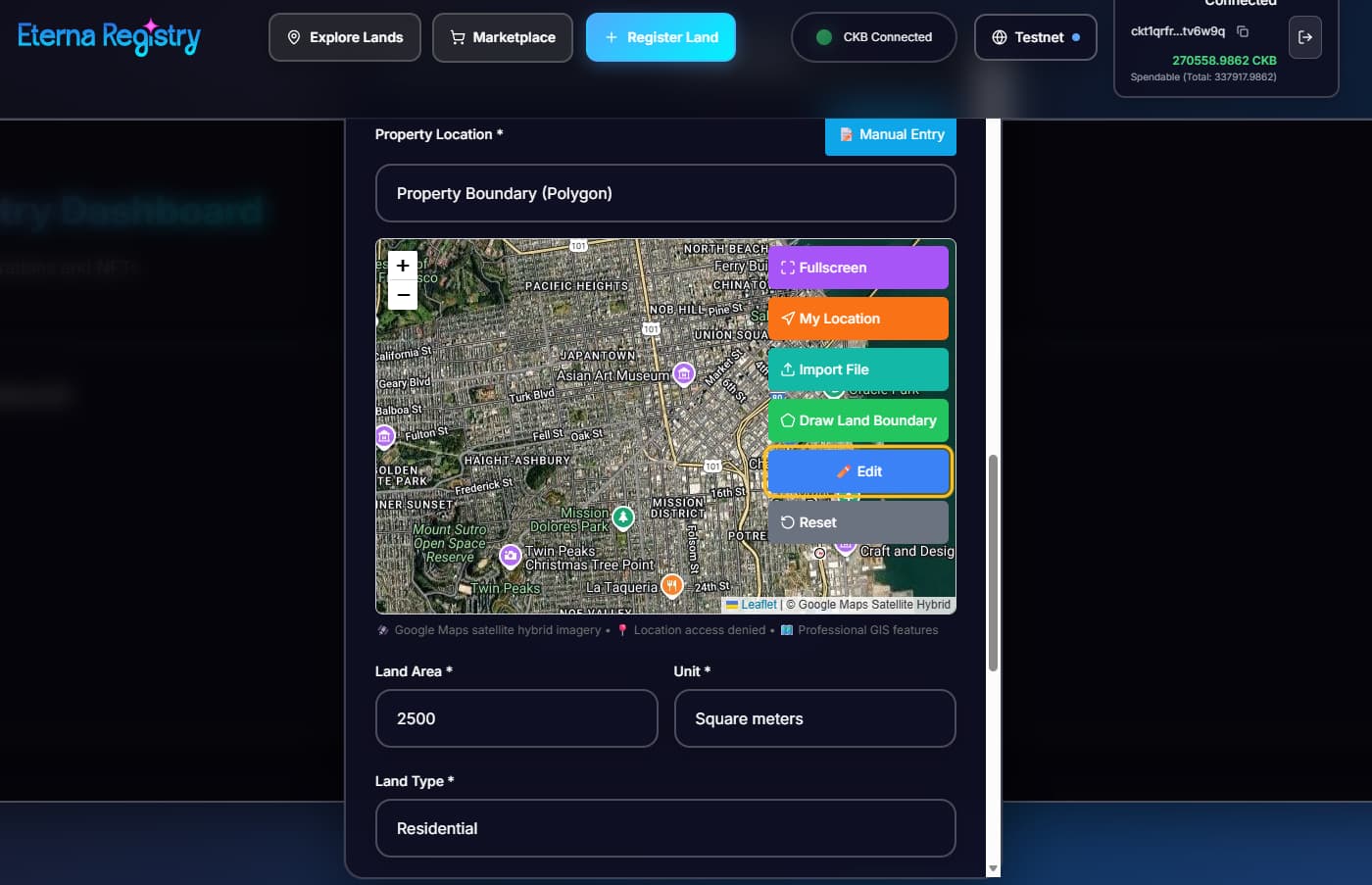Open the Testnet network switcher
The width and height of the screenshot is (1372, 885).
[1035, 37]
